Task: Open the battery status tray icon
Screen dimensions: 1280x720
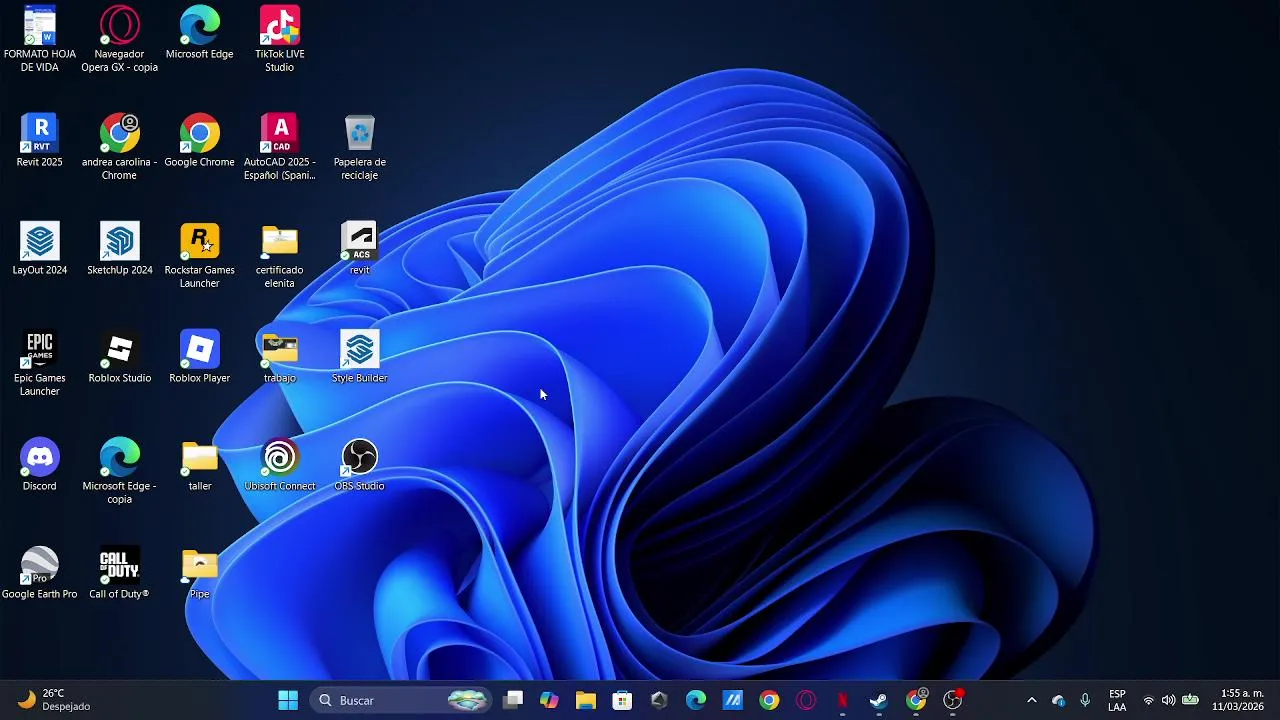Action: tap(1190, 700)
